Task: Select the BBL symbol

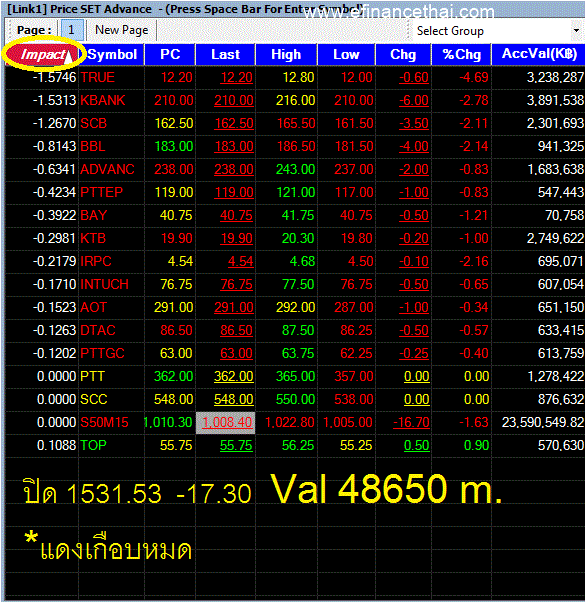Action: pos(93,147)
